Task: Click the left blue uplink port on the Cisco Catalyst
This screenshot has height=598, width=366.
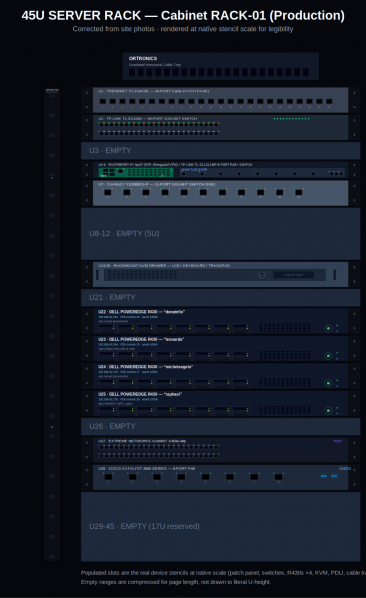Action: [x=324, y=476]
